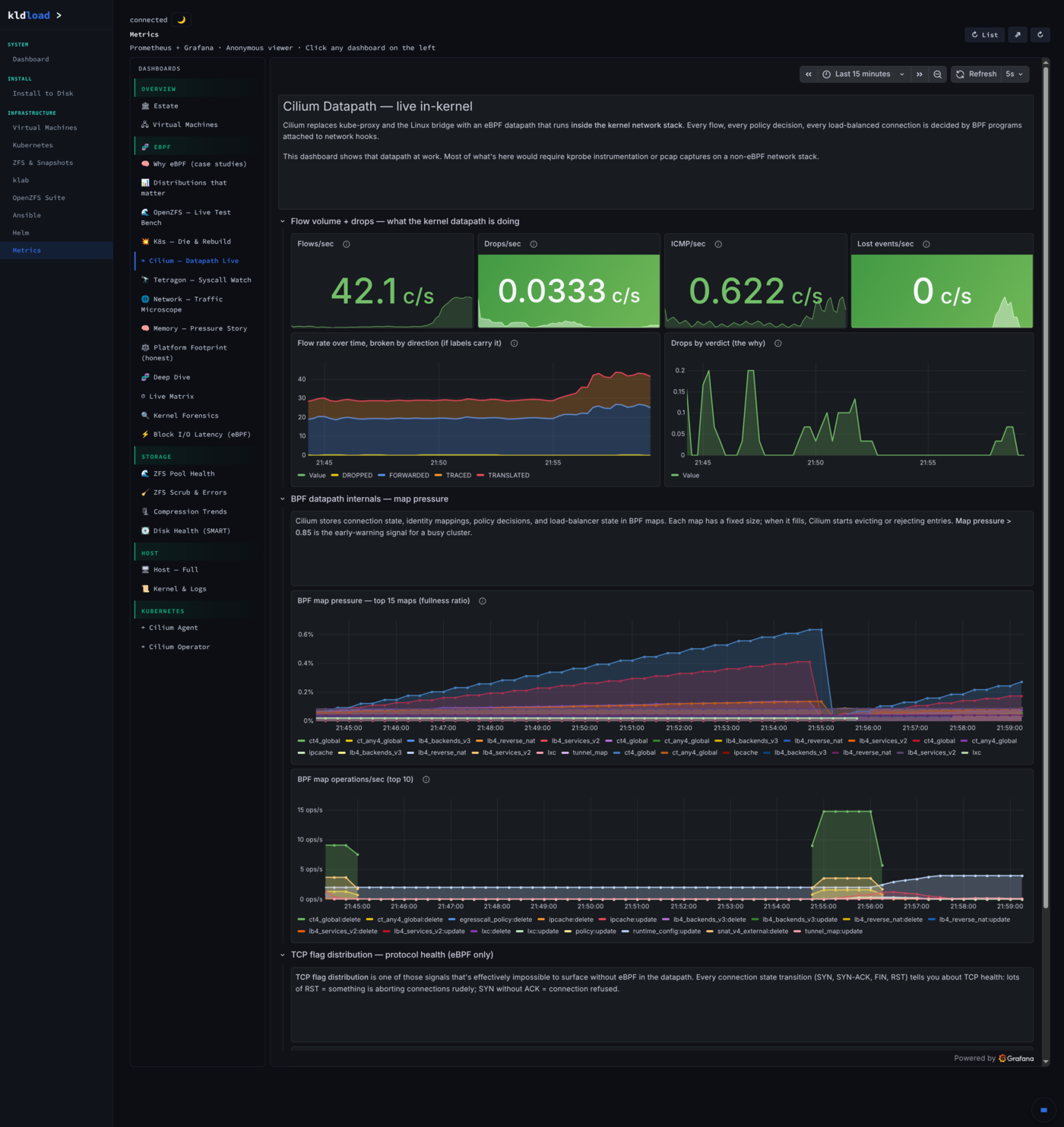Click the circular arrows icon on Refresh

(961, 74)
